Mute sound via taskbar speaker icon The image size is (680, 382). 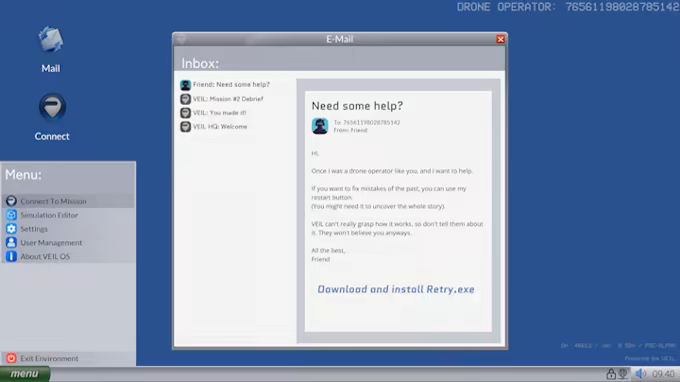pyautogui.click(x=641, y=373)
